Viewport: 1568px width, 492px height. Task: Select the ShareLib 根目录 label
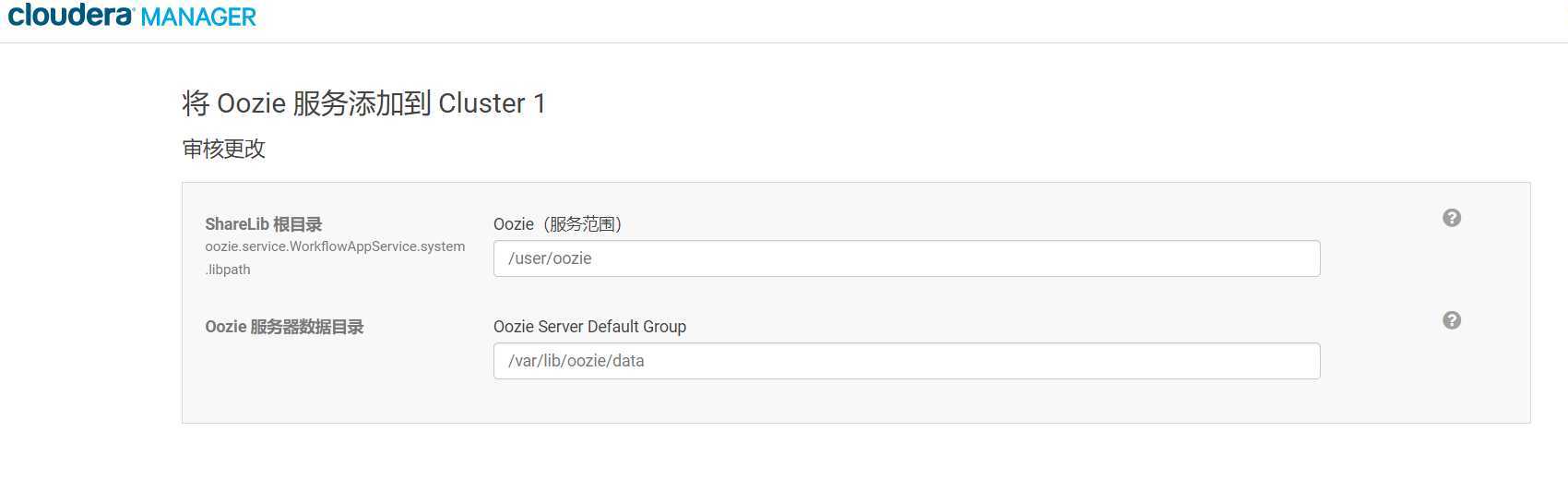point(264,224)
